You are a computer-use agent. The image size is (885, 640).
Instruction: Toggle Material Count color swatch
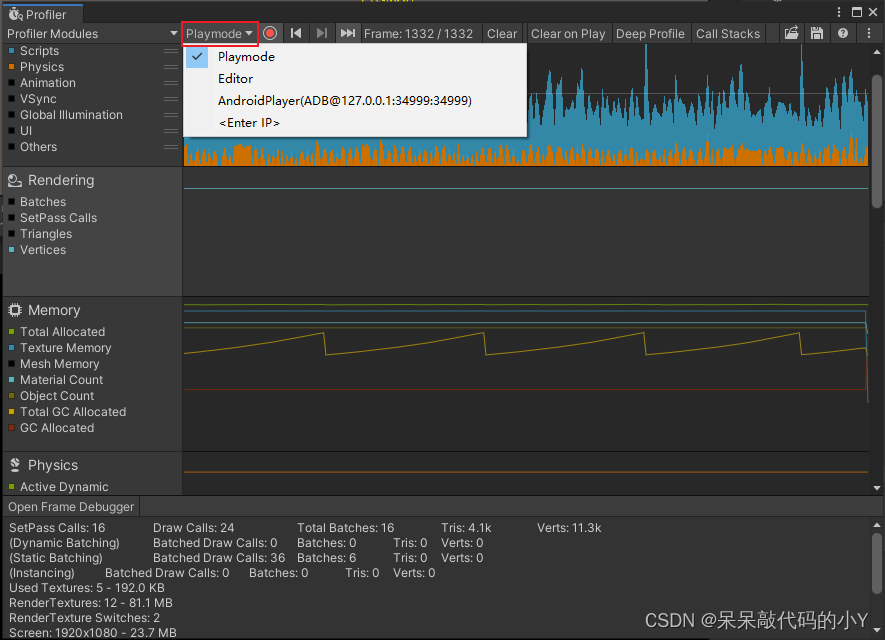(x=11, y=379)
